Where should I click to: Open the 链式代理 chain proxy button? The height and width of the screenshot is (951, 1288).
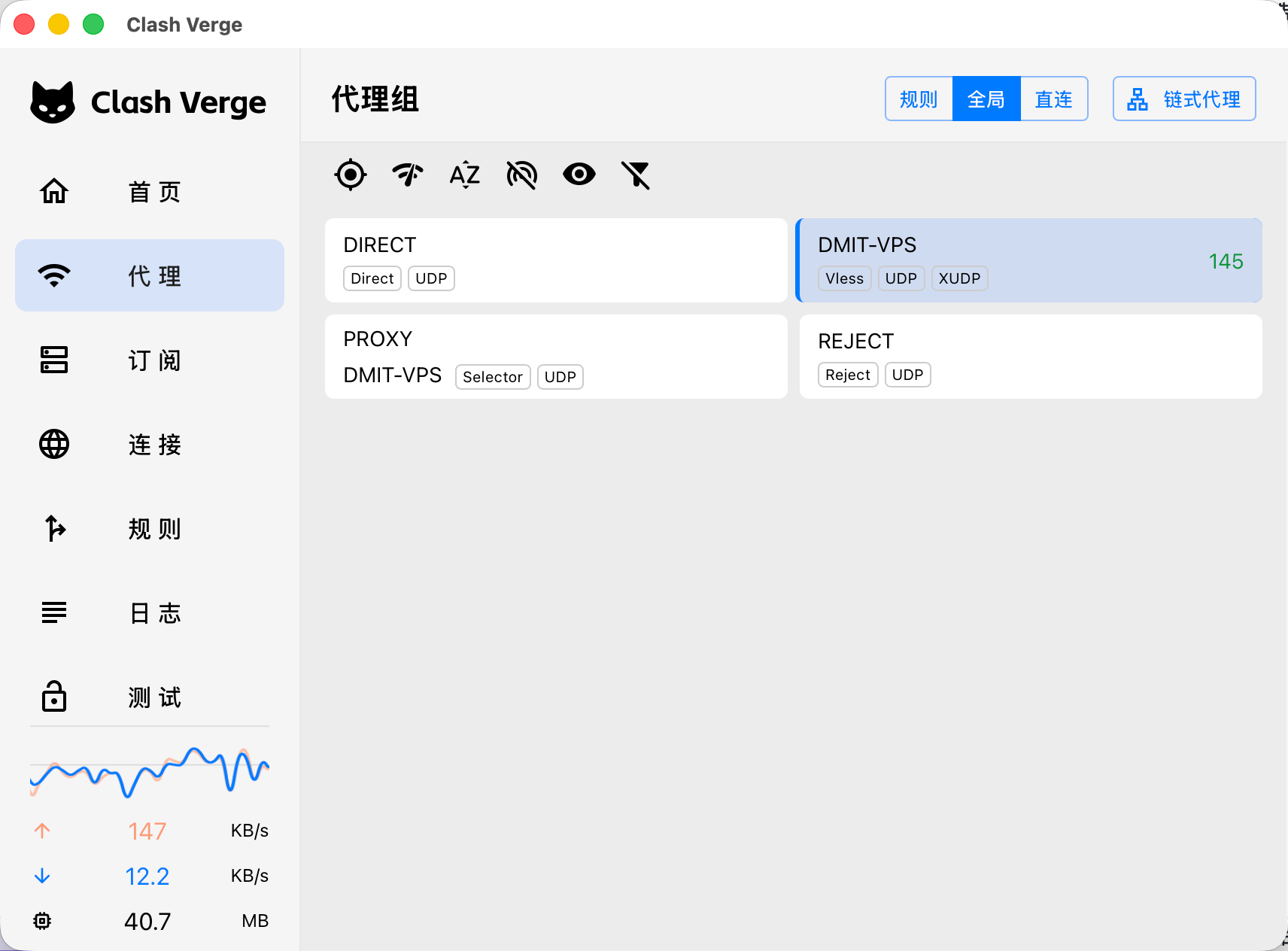(x=1184, y=99)
